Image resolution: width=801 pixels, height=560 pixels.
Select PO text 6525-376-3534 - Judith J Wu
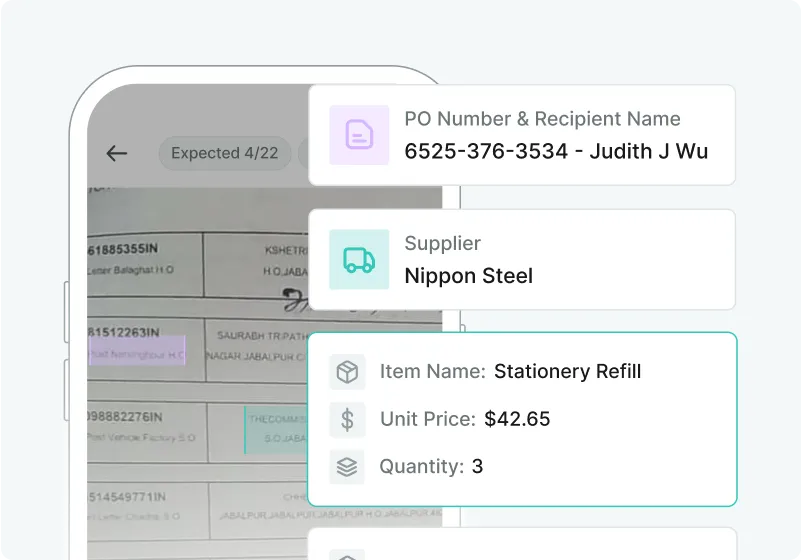click(556, 151)
